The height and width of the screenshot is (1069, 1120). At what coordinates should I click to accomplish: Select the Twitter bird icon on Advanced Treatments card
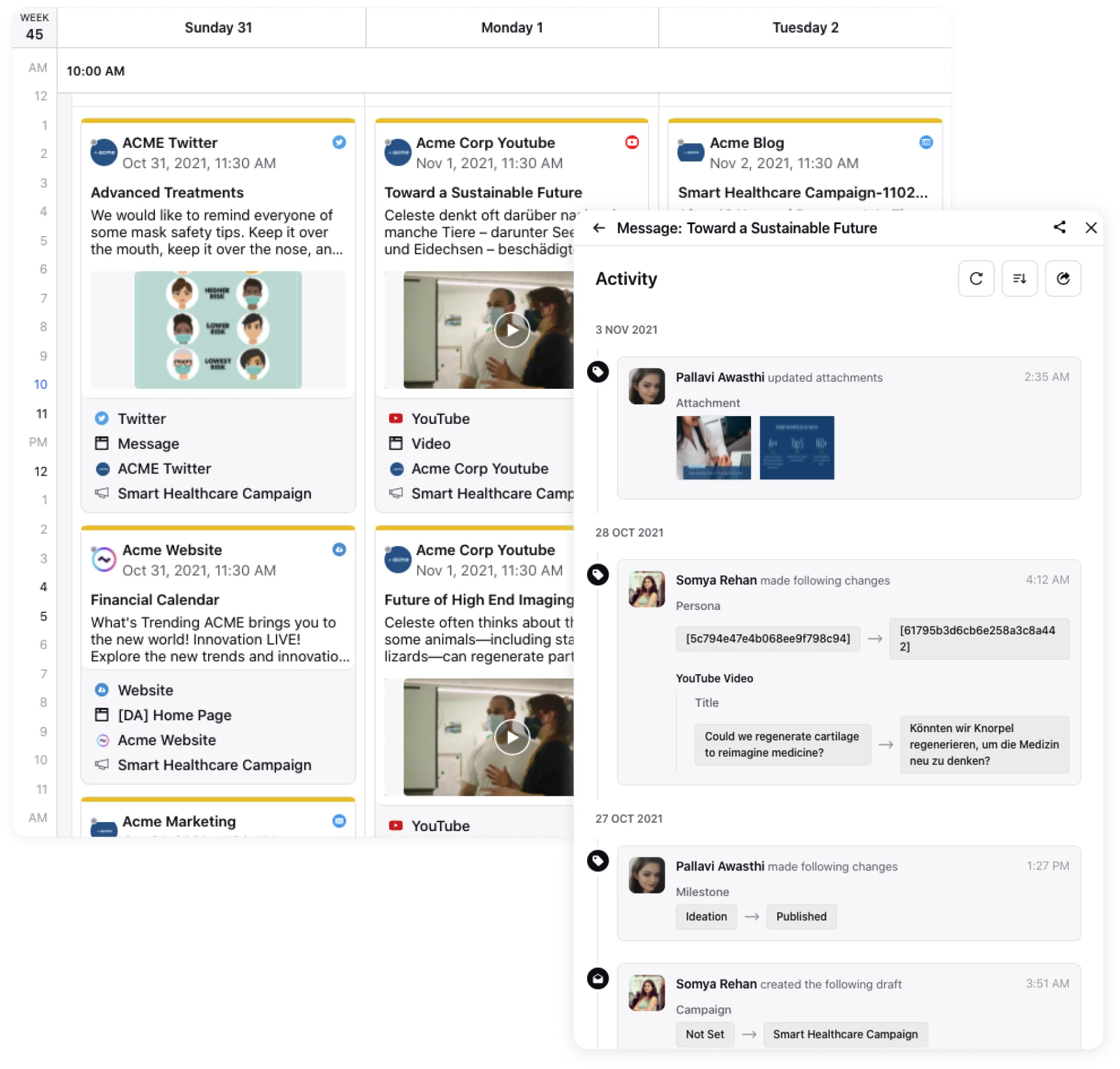[x=339, y=143]
